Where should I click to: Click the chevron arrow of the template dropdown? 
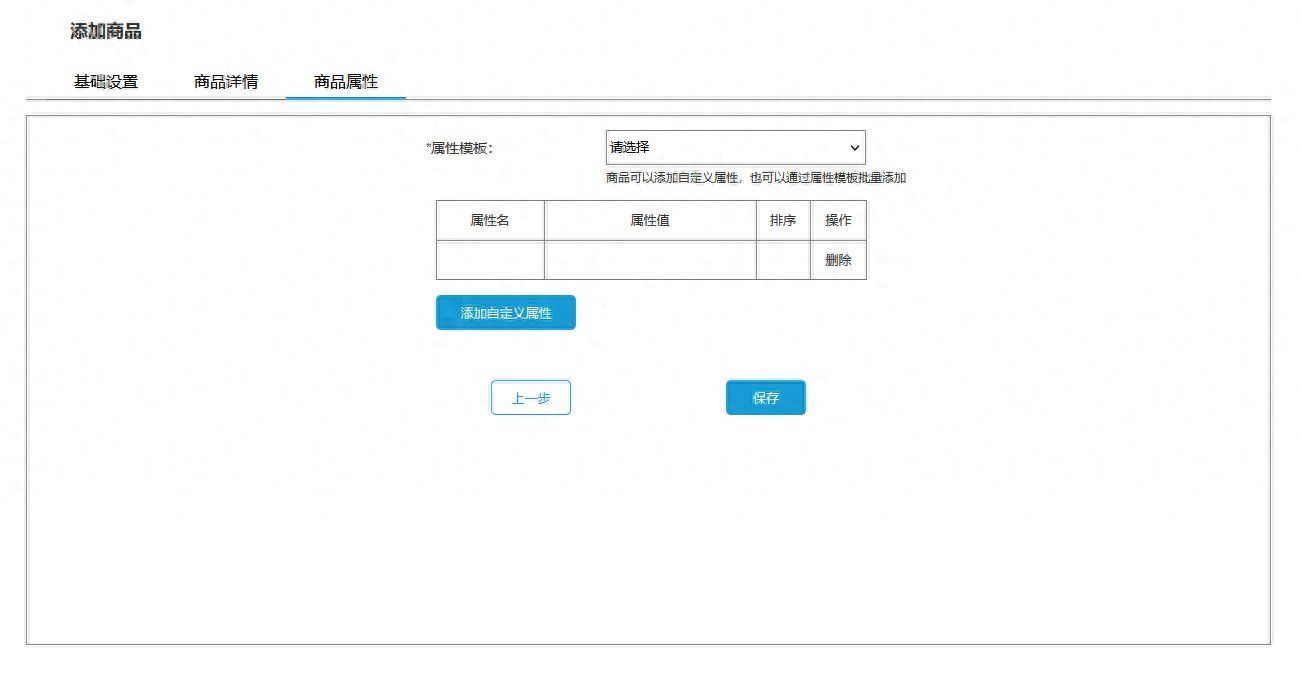[854, 148]
